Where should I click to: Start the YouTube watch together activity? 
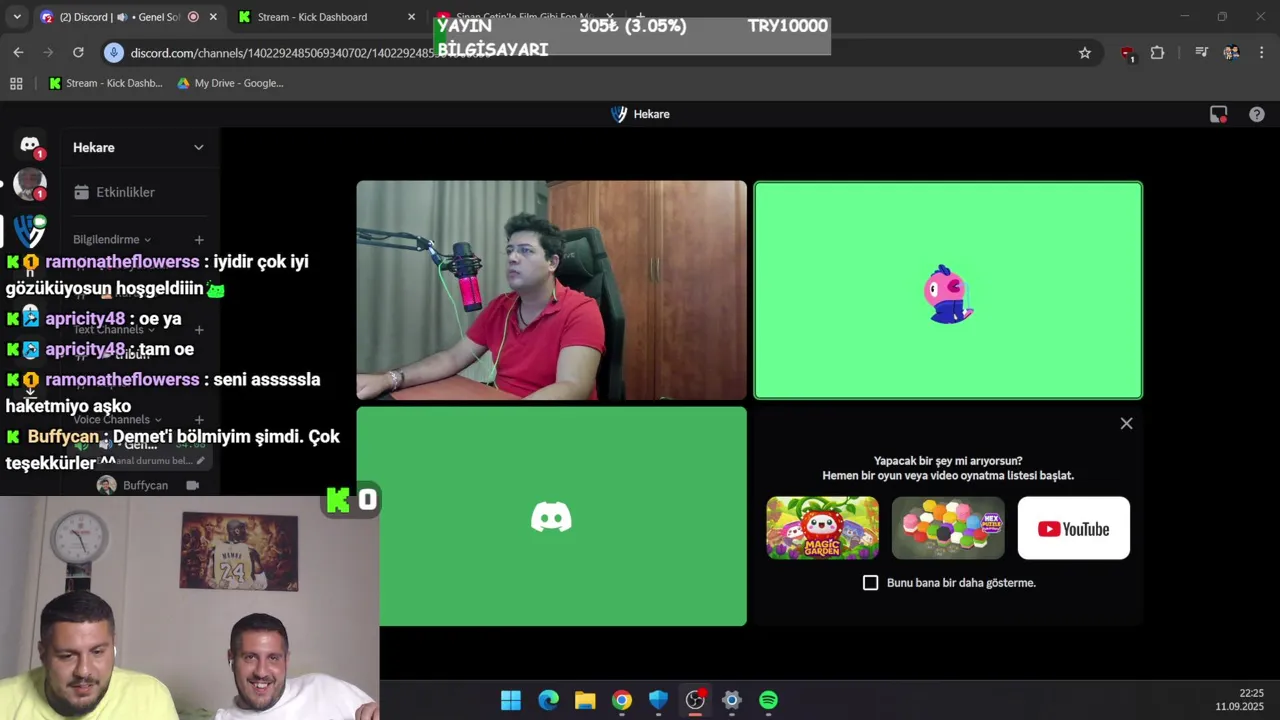point(1073,528)
